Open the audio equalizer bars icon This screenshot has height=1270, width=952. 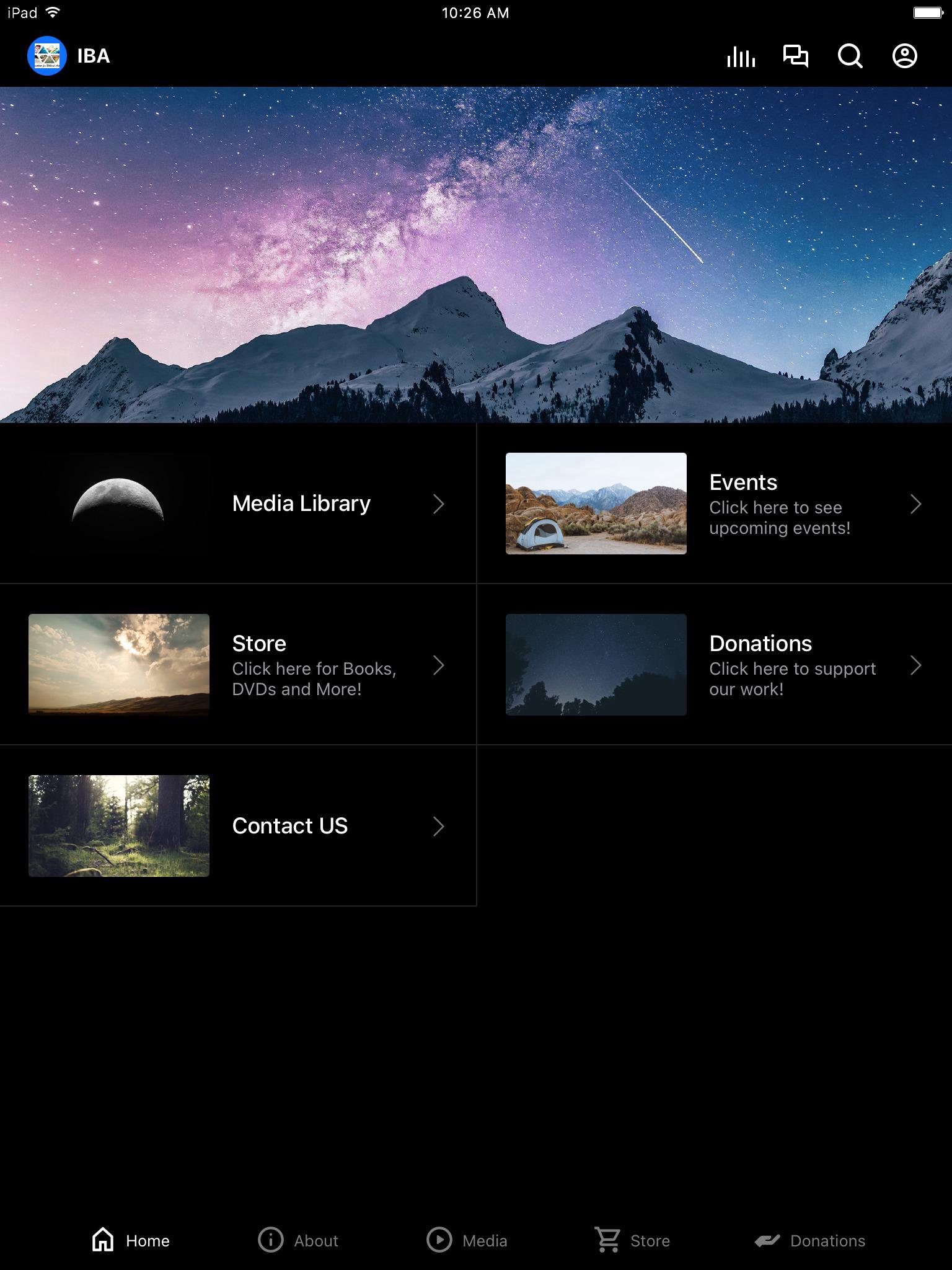pyautogui.click(x=741, y=56)
